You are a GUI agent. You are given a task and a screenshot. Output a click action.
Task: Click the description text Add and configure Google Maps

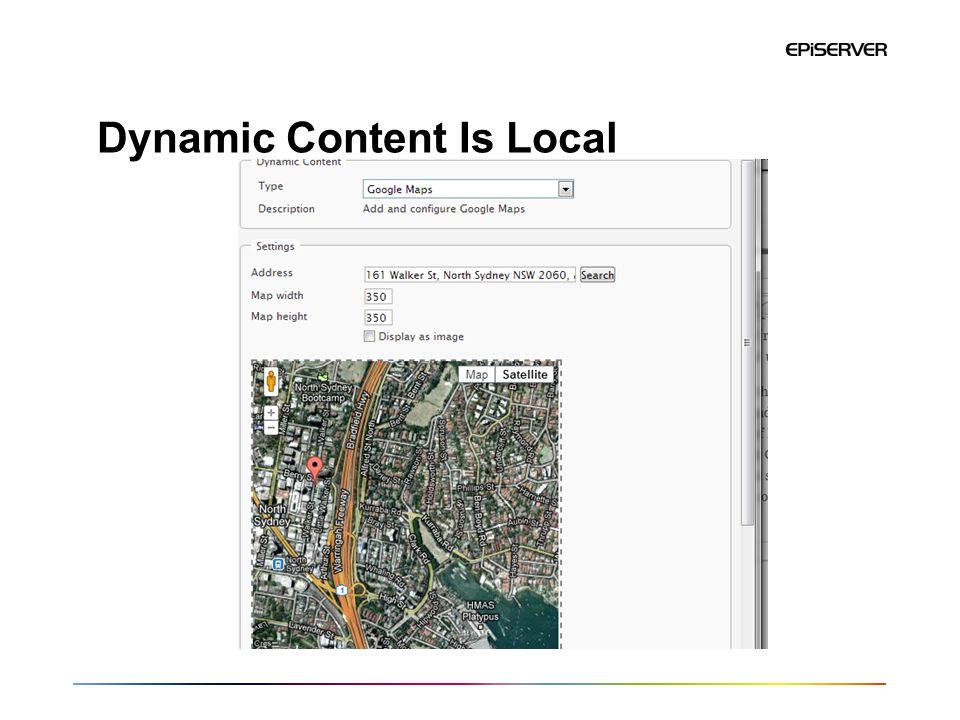[x=444, y=209]
